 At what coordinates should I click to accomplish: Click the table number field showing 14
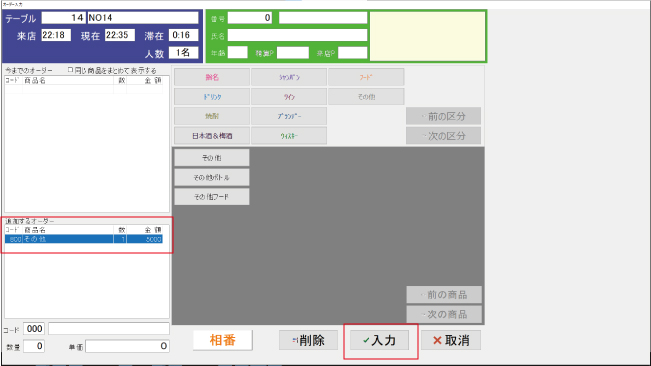tap(64, 18)
